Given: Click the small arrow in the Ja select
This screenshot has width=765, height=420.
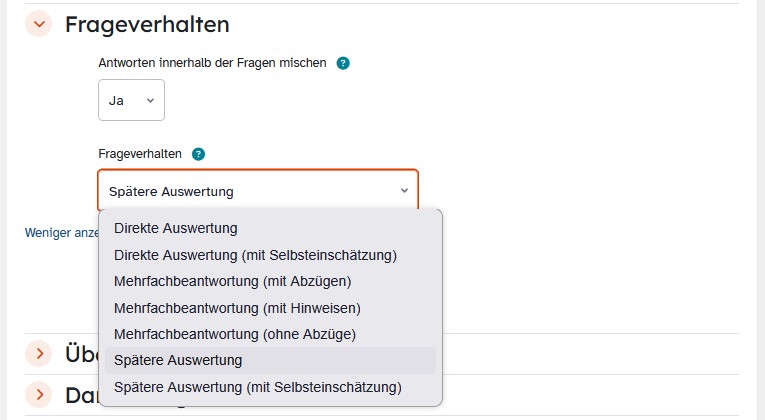Looking at the screenshot, I should (x=150, y=100).
